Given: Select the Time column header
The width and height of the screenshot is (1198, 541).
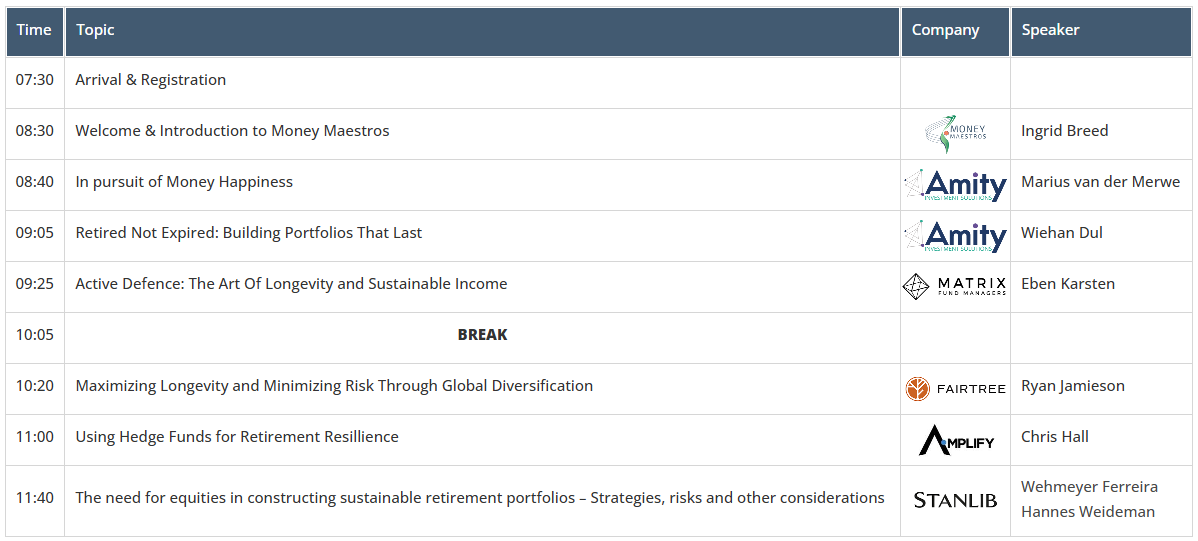Looking at the screenshot, I should pos(34,31).
